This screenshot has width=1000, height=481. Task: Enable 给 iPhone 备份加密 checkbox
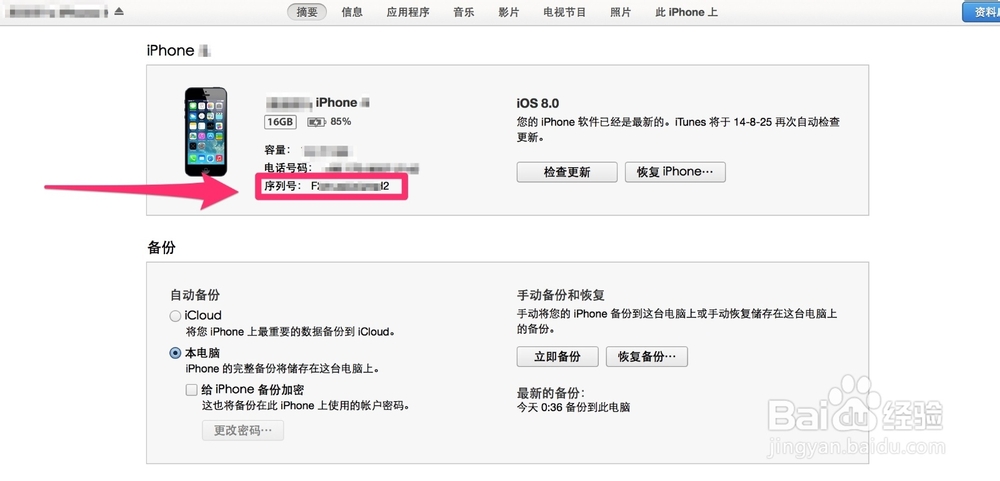191,390
